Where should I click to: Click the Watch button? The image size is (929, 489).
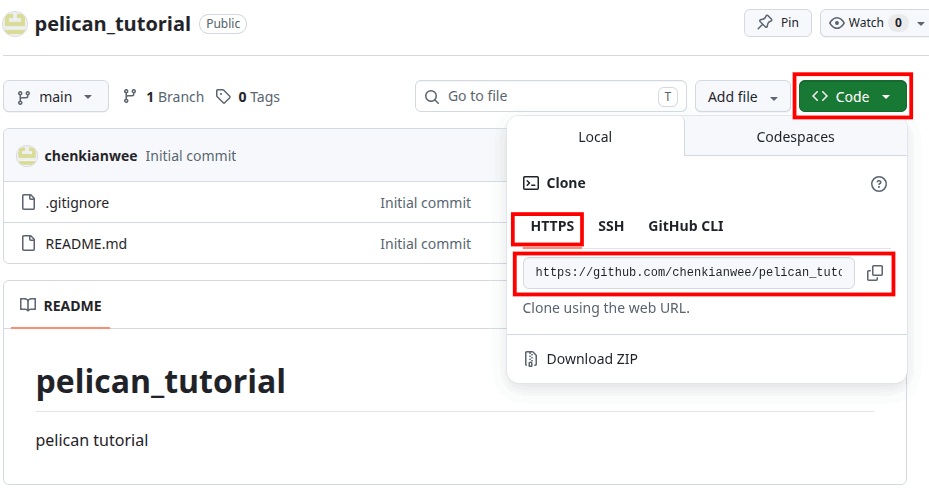864,23
